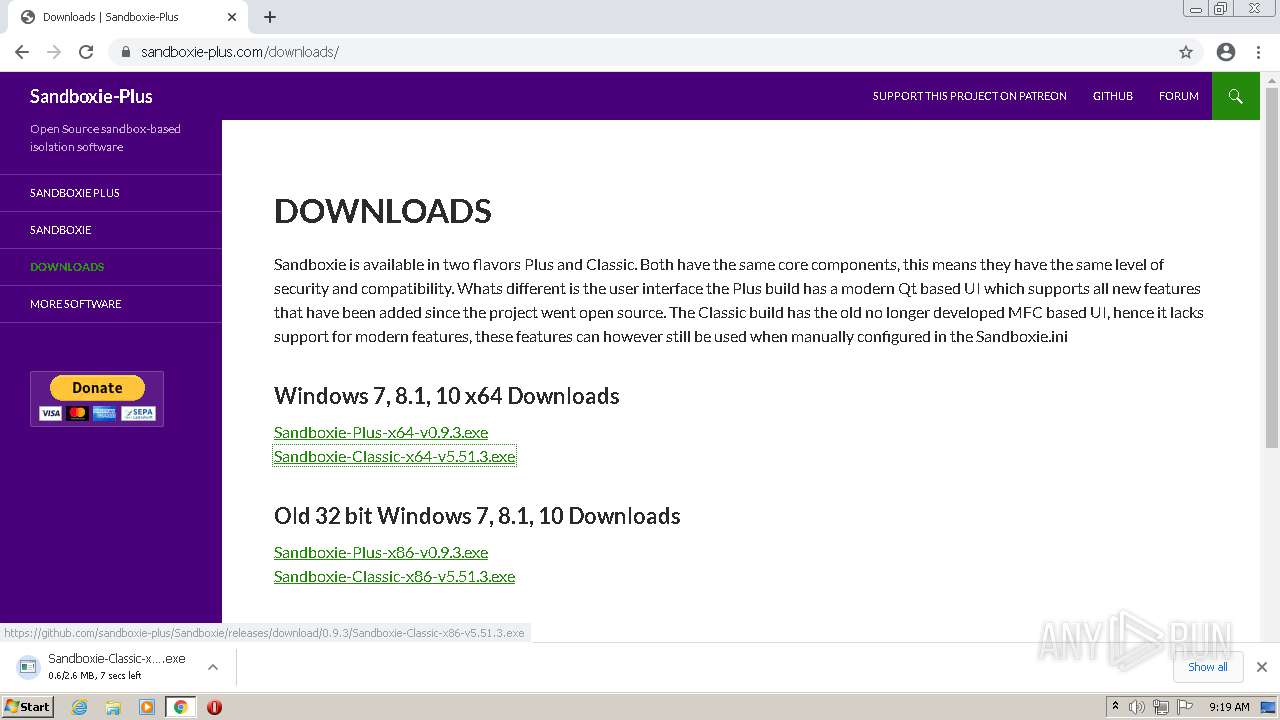Image resolution: width=1280 pixels, height=720 pixels.
Task: Click Chrome icon in taskbar
Action: point(181,707)
